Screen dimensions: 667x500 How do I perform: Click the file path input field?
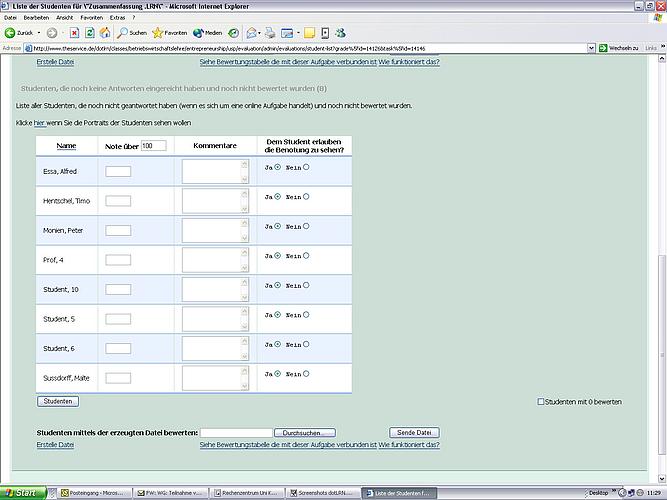click(x=236, y=433)
